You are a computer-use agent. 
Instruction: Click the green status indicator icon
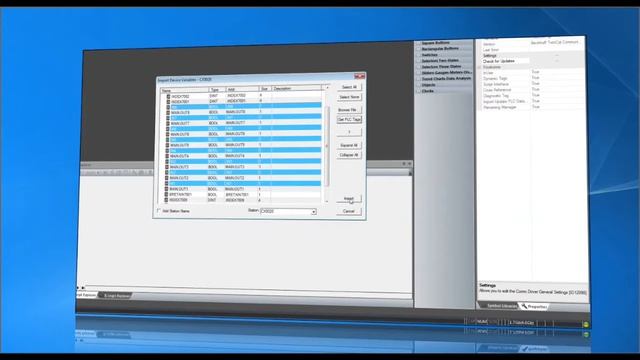[586, 324]
